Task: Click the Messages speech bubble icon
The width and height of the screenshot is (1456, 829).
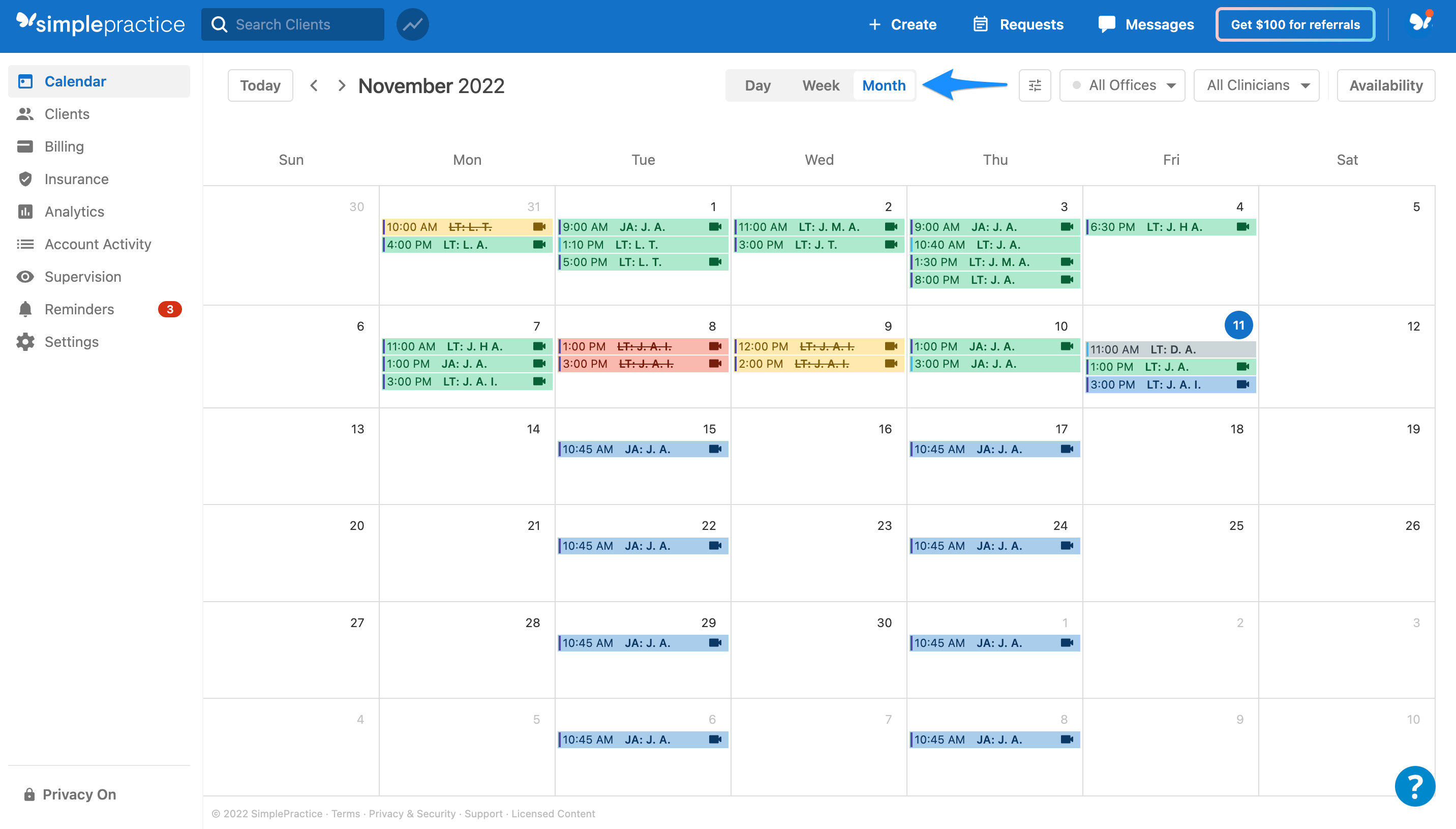Action: tap(1106, 24)
